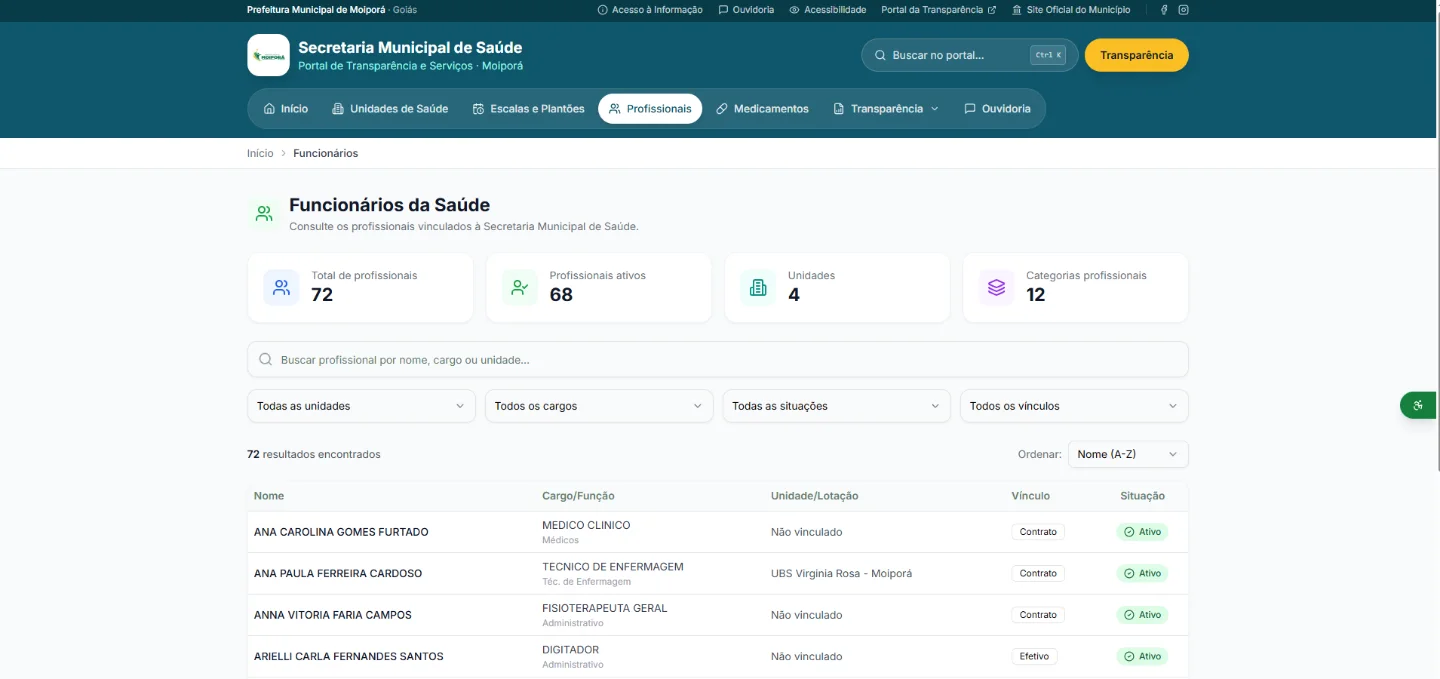This screenshot has width=1440, height=679.
Task: Click the Unidade/Lotação column header
Action: [x=814, y=496]
